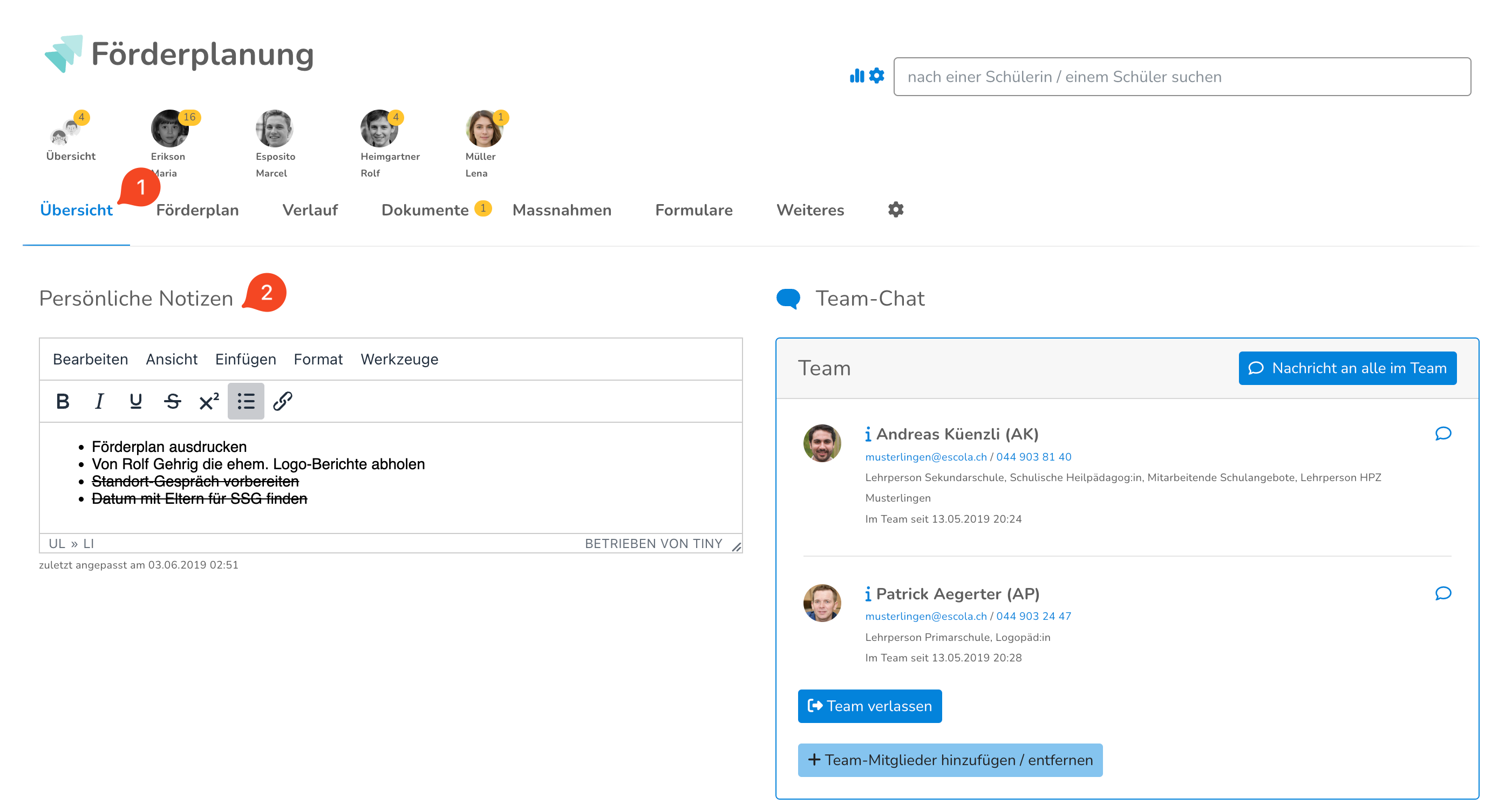Expand the Format menu
The width and height of the screenshot is (1512, 811).
(317, 359)
